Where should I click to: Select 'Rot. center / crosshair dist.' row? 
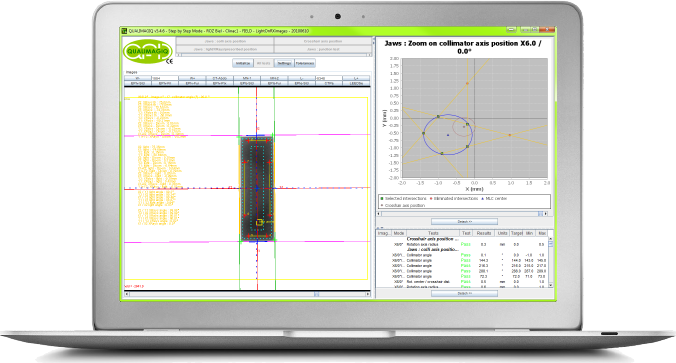click(462, 282)
